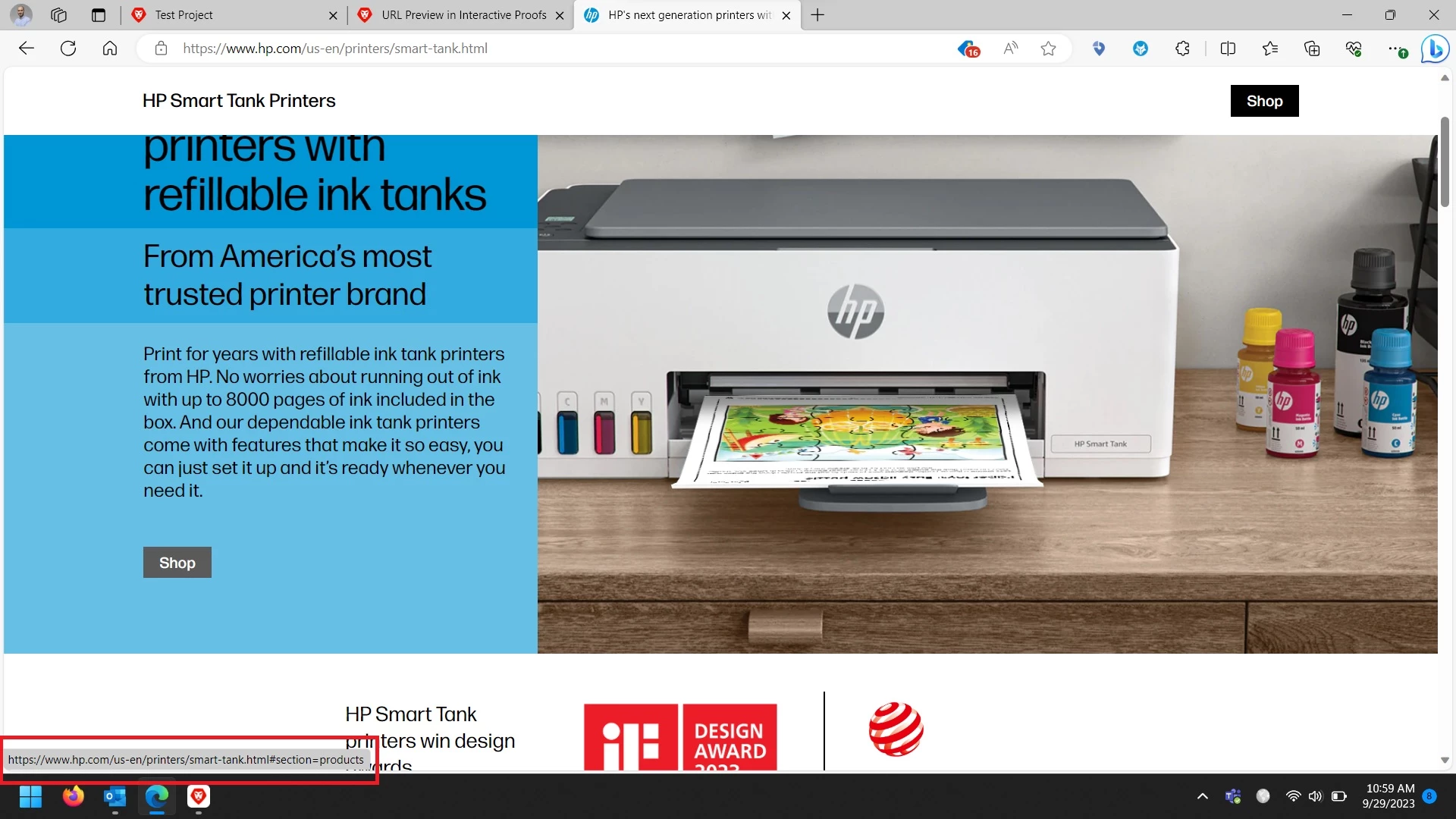Click the address bar URL field

click(x=531, y=49)
